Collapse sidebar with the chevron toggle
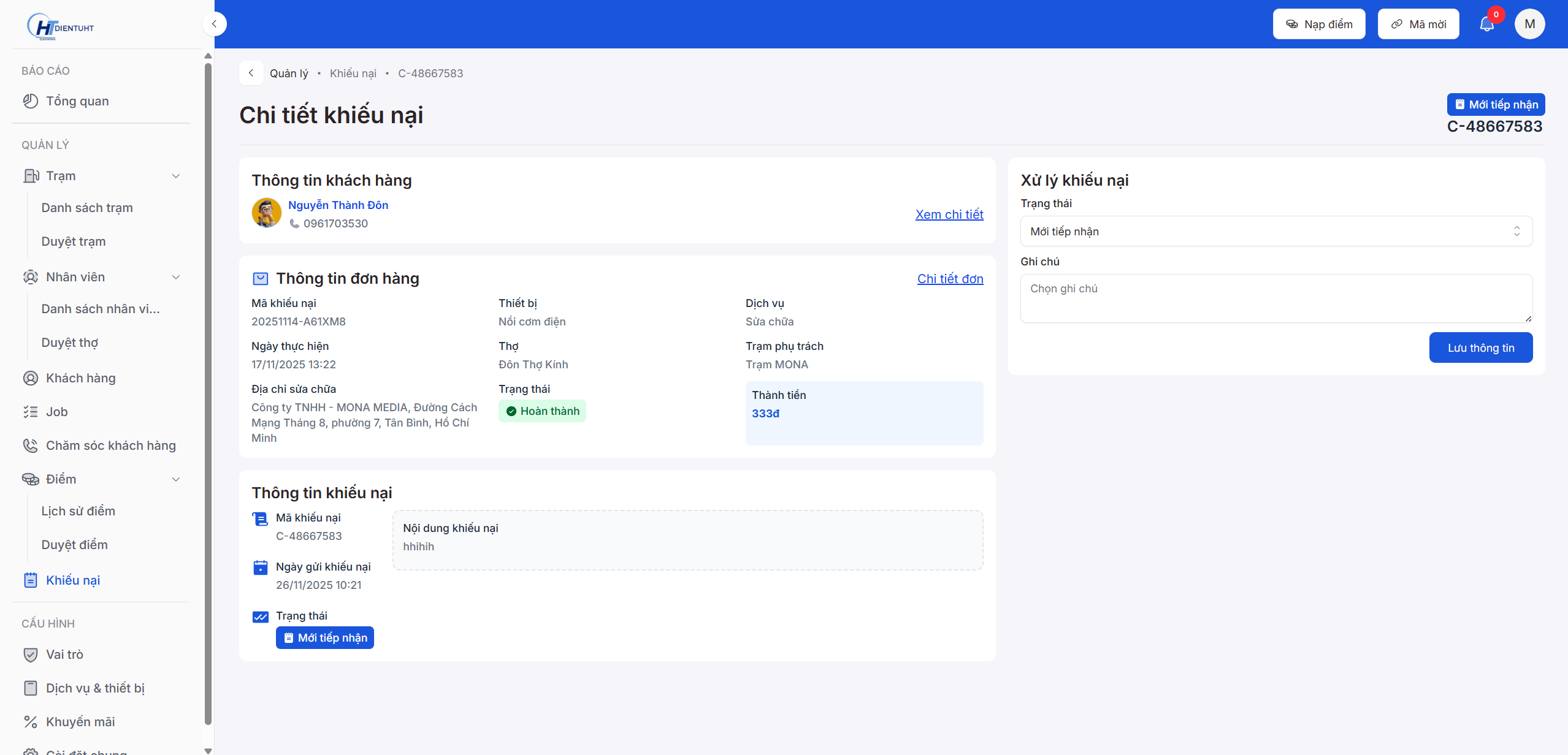This screenshot has width=1568, height=755. (214, 24)
